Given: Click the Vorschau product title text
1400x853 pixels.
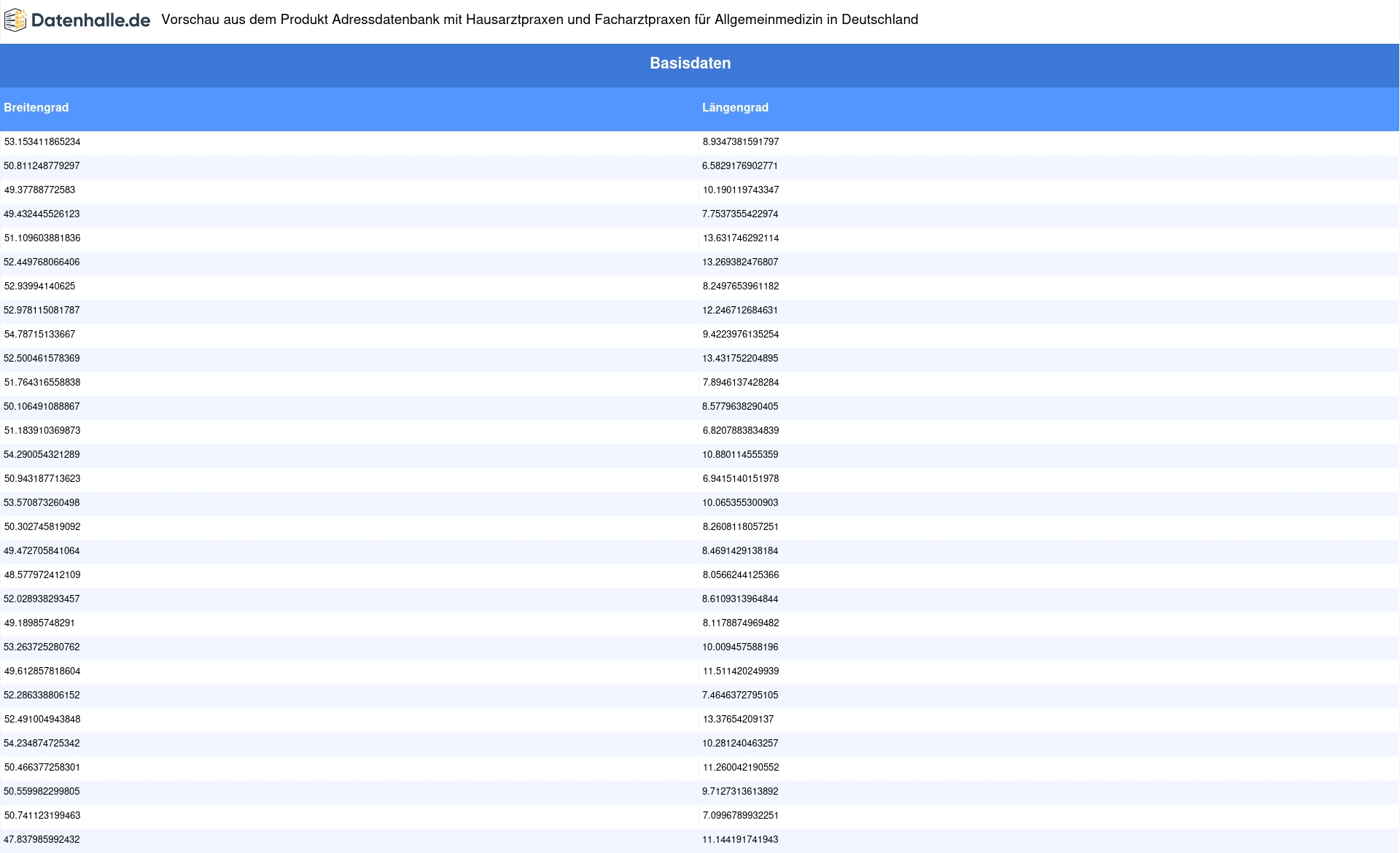Looking at the screenshot, I should pos(540,20).
